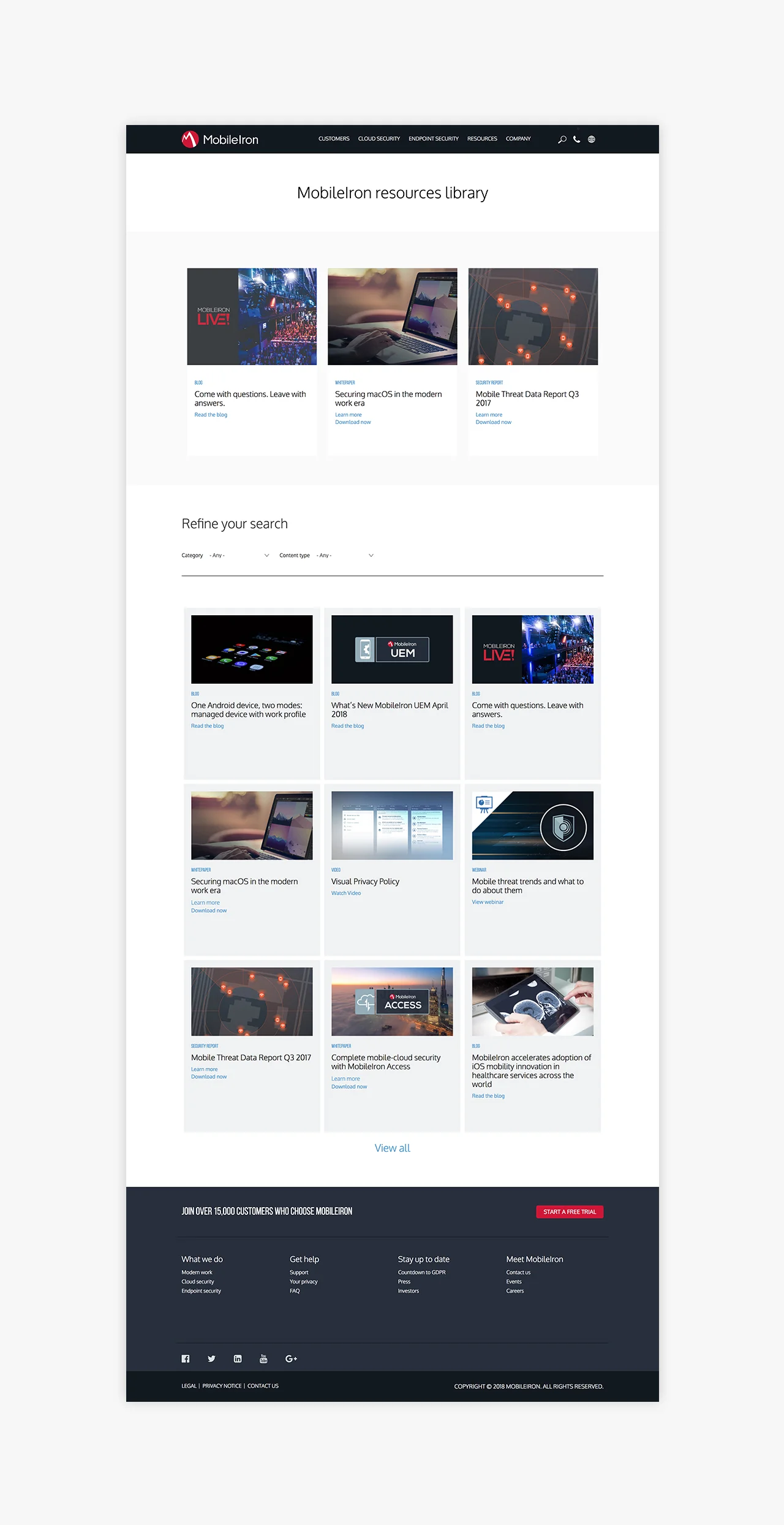Open the Visual Privacy Policy thumbnail
784x1525 pixels.
coord(392,825)
